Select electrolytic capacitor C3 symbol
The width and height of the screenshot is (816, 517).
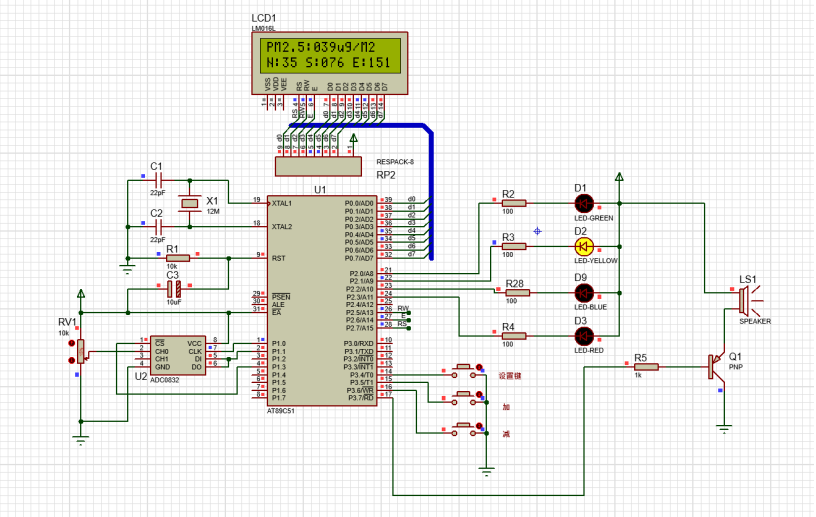tap(174, 288)
